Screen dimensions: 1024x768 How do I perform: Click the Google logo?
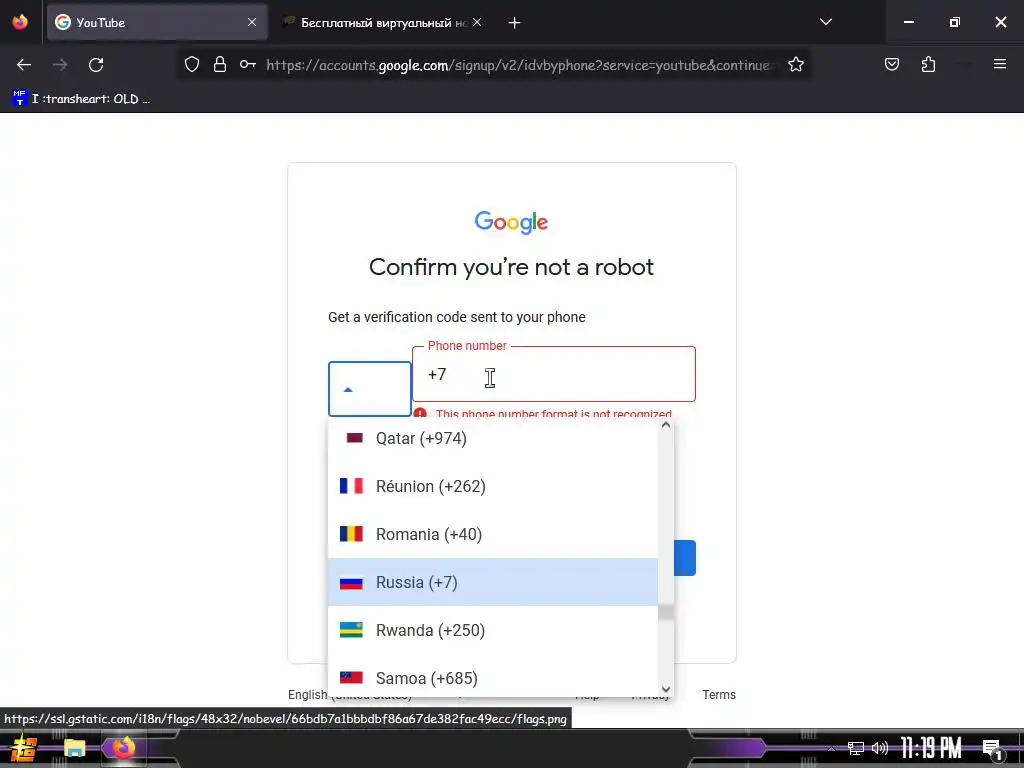click(511, 223)
